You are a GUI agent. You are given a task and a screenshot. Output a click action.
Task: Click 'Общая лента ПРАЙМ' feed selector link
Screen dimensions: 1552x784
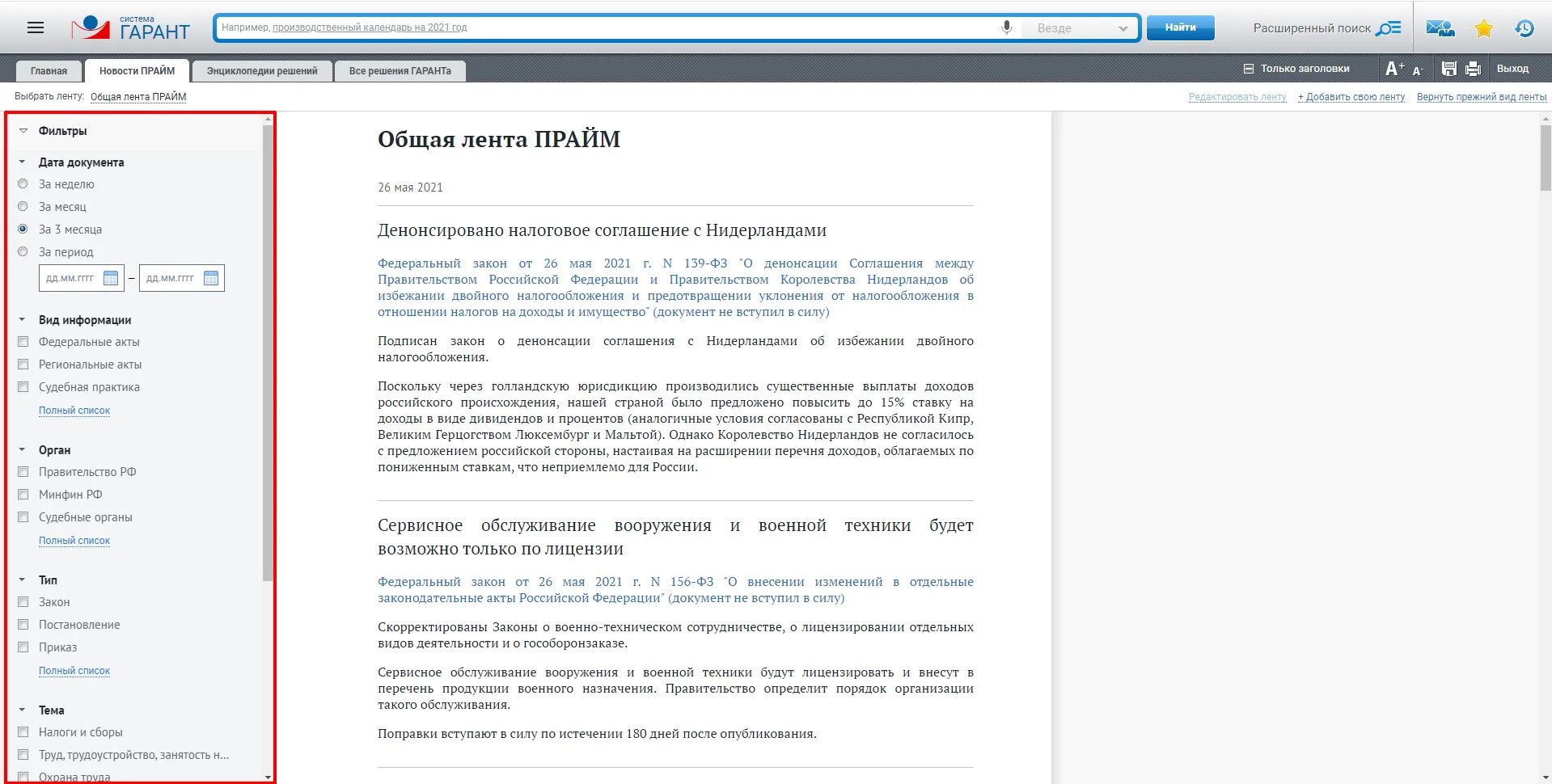click(x=138, y=97)
